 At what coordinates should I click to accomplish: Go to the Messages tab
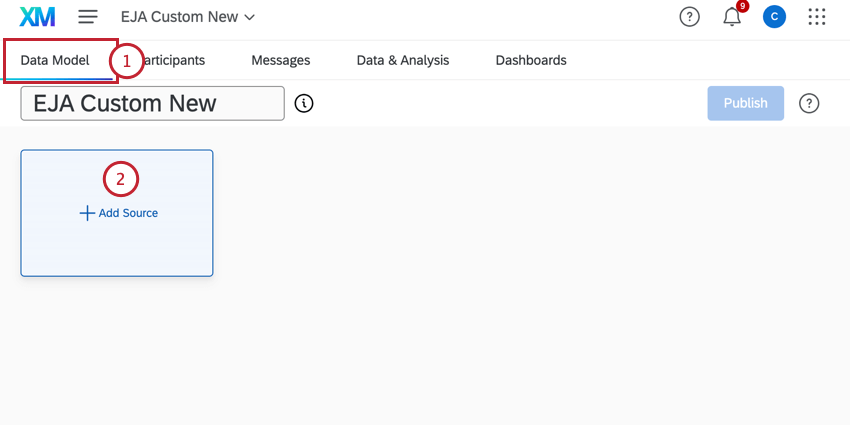pyautogui.click(x=280, y=60)
